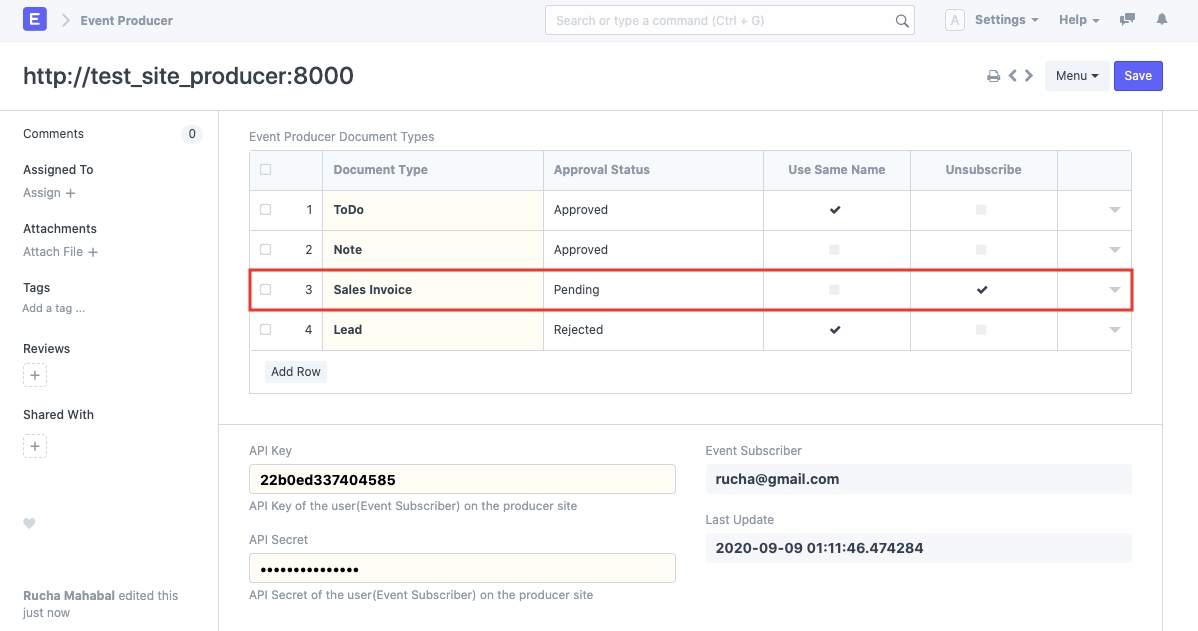Toggle Unsubscribe for Sales Invoice row

coord(982,290)
